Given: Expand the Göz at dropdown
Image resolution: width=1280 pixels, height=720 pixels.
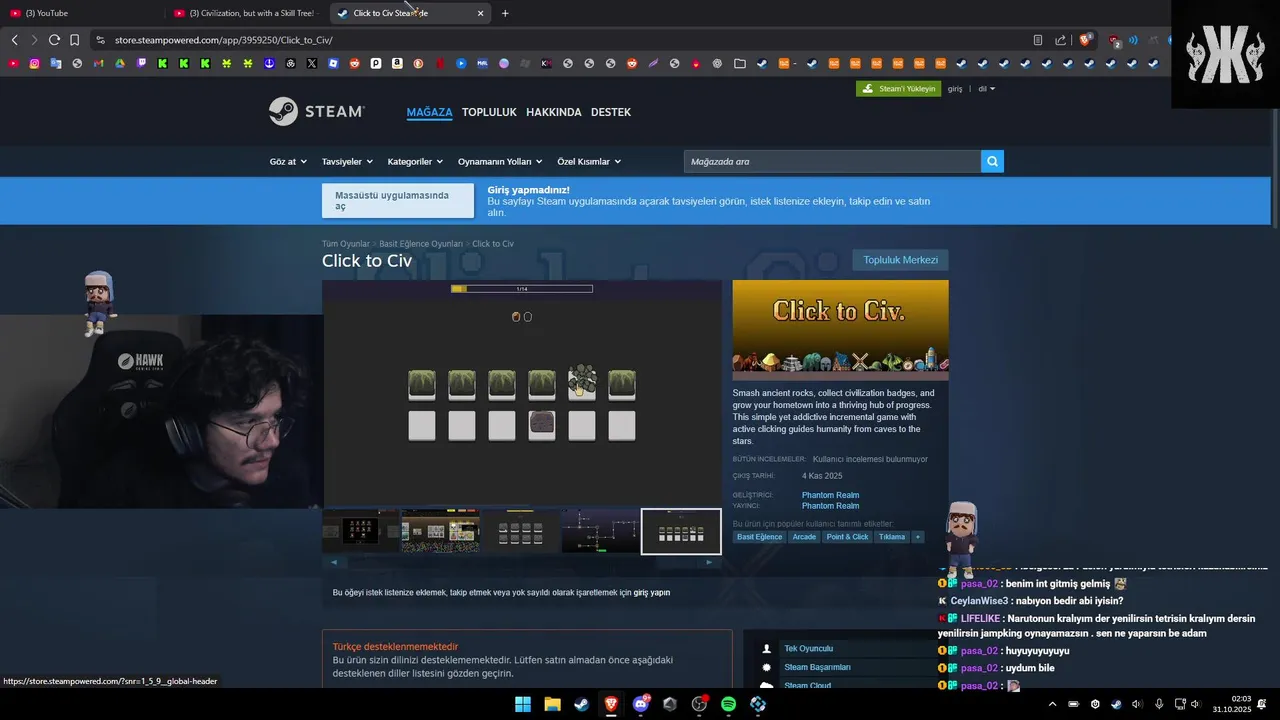Looking at the screenshot, I should pos(288,161).
